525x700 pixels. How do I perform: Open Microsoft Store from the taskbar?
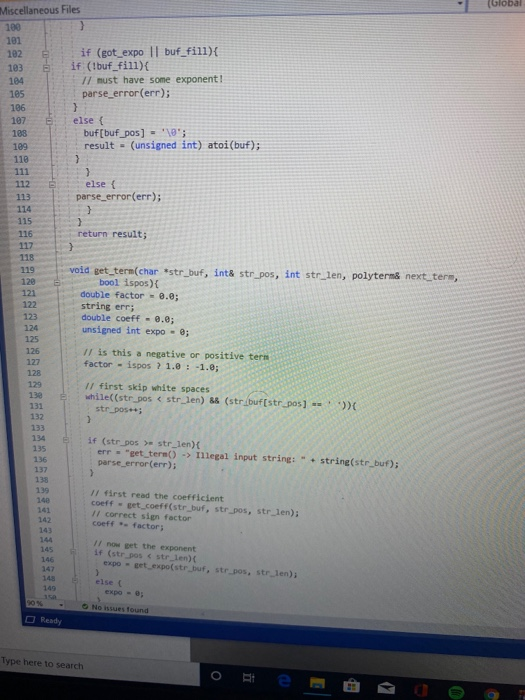(351, 685)
